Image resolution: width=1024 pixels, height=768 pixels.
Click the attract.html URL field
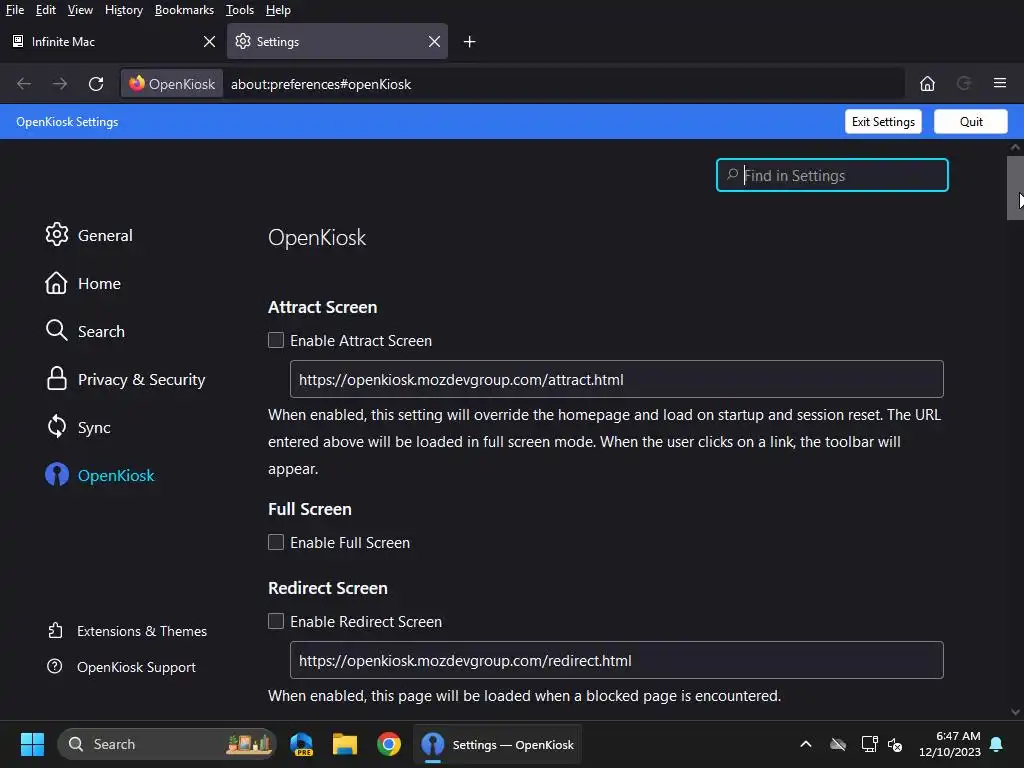[x=616, y=379]
